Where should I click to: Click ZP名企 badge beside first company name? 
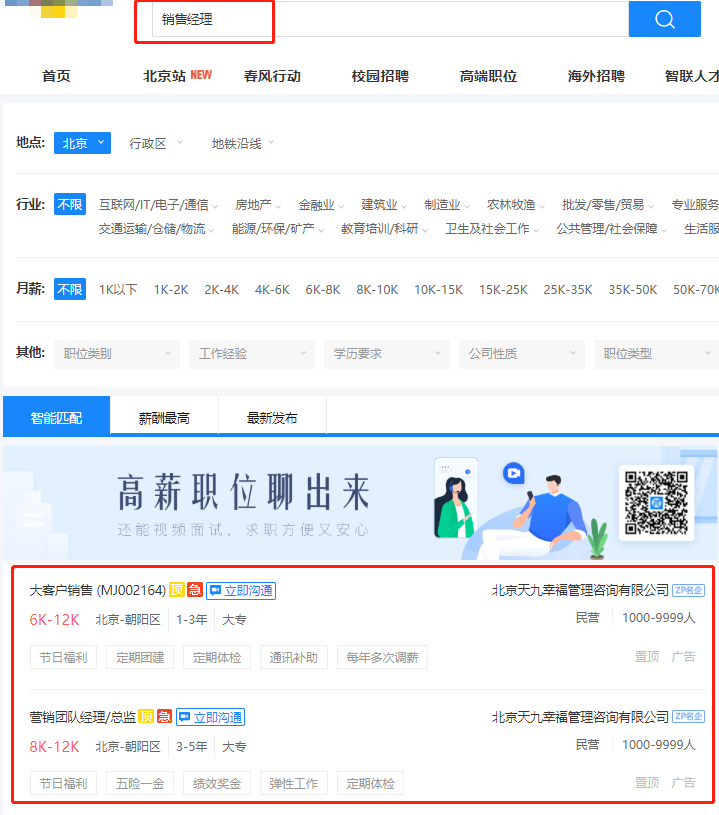click(x=689, y=591)
